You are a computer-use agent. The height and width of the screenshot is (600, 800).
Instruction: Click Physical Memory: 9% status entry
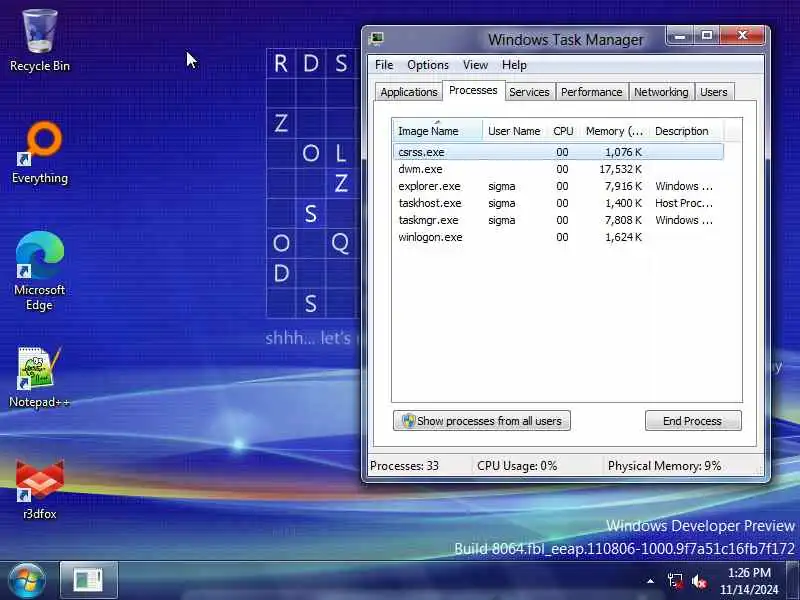pos(664,466)
